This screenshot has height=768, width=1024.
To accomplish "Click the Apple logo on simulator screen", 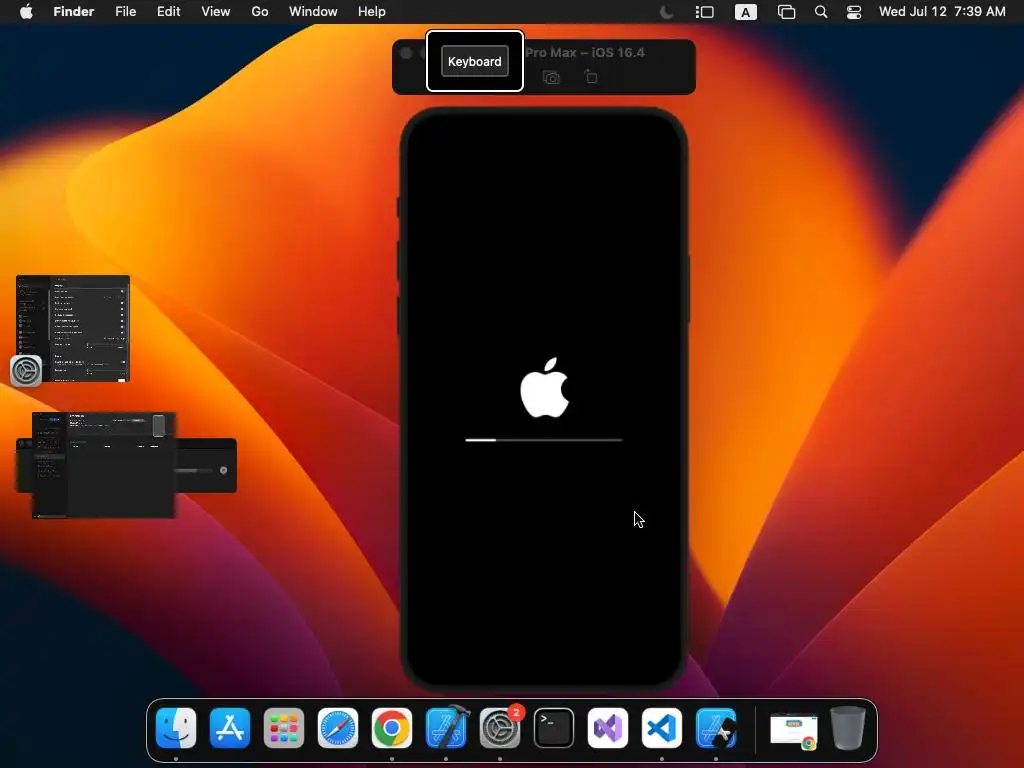I will click(x=544, y=387).
